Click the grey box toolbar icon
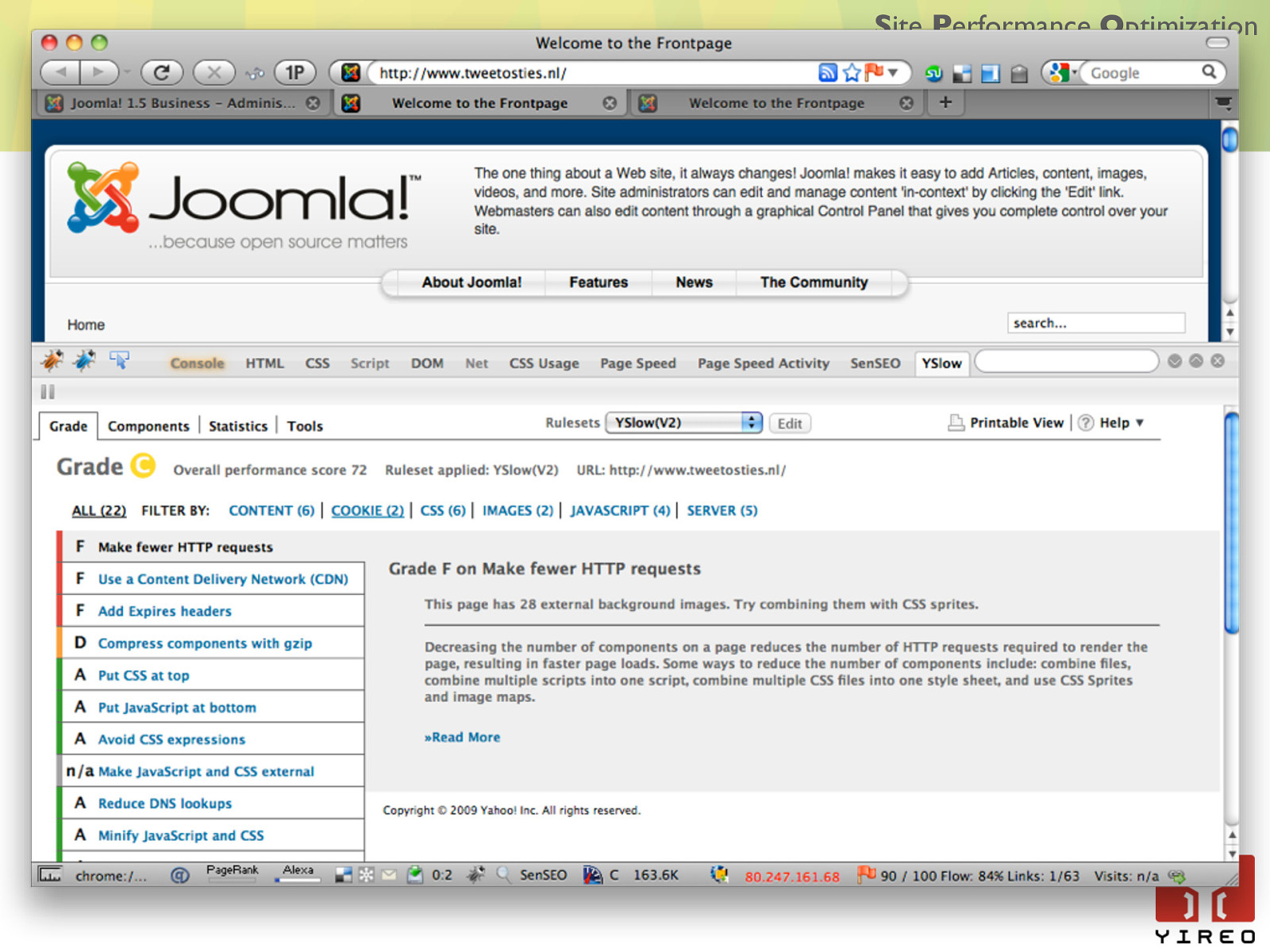 click(1019, 75)
